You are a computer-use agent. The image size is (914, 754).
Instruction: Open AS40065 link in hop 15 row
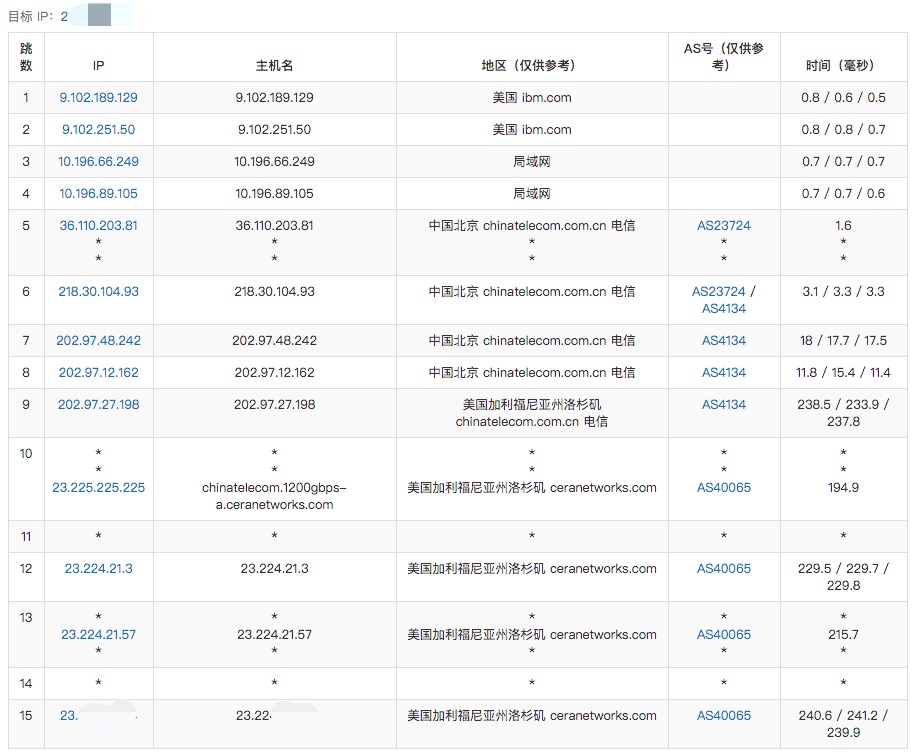(x=723, y=716)
